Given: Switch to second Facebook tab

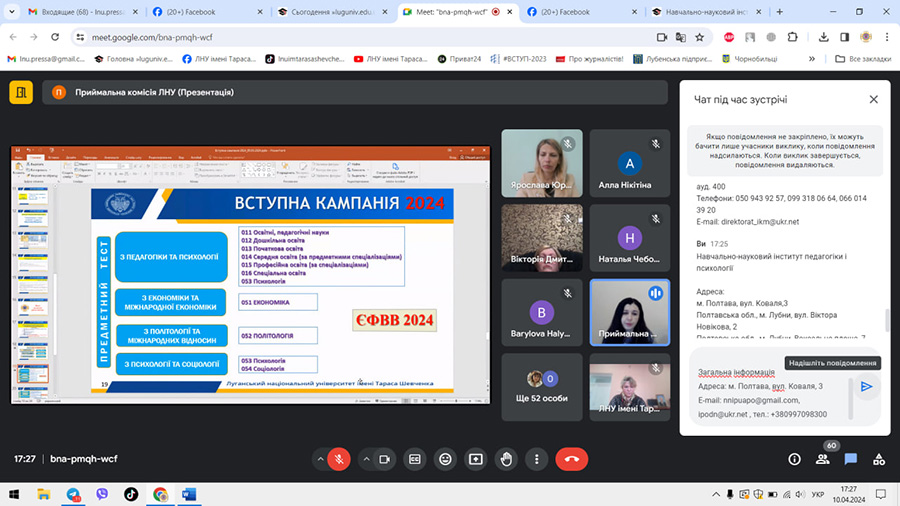Looking at the screenshot, I should tap(581, 11).
